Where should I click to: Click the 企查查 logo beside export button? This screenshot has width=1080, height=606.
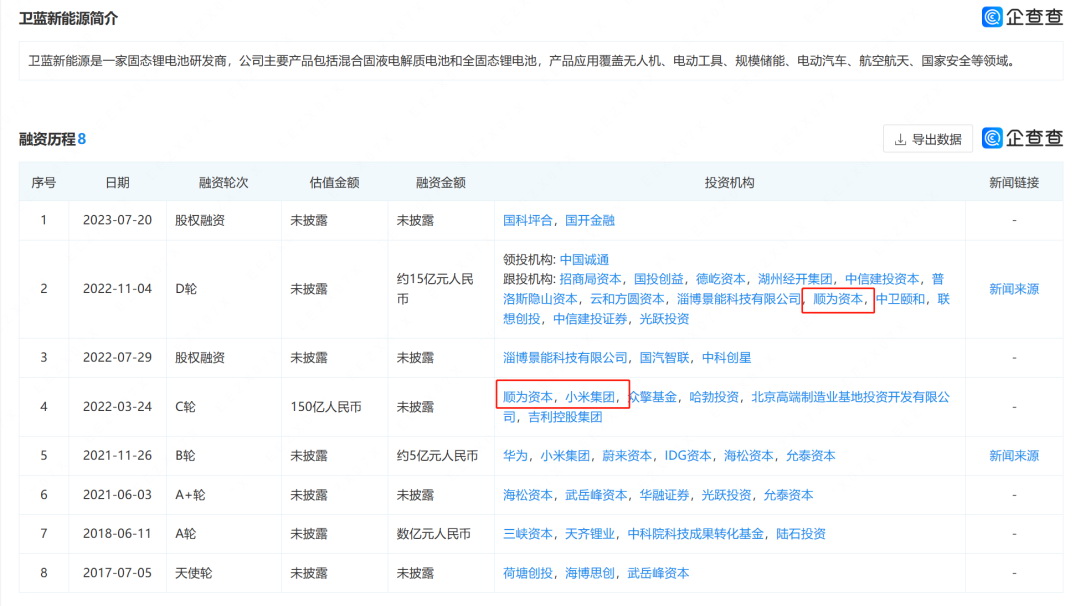(x=1022, y=139)
